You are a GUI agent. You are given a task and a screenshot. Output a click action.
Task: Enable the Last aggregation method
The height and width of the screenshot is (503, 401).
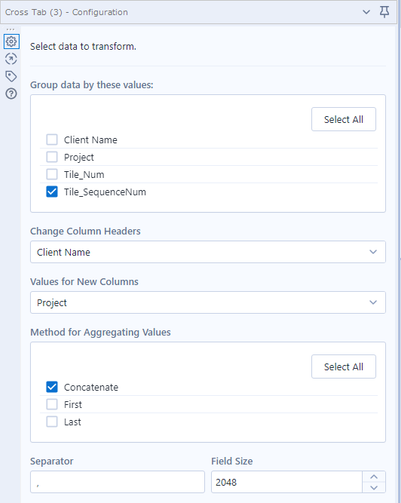52,422
